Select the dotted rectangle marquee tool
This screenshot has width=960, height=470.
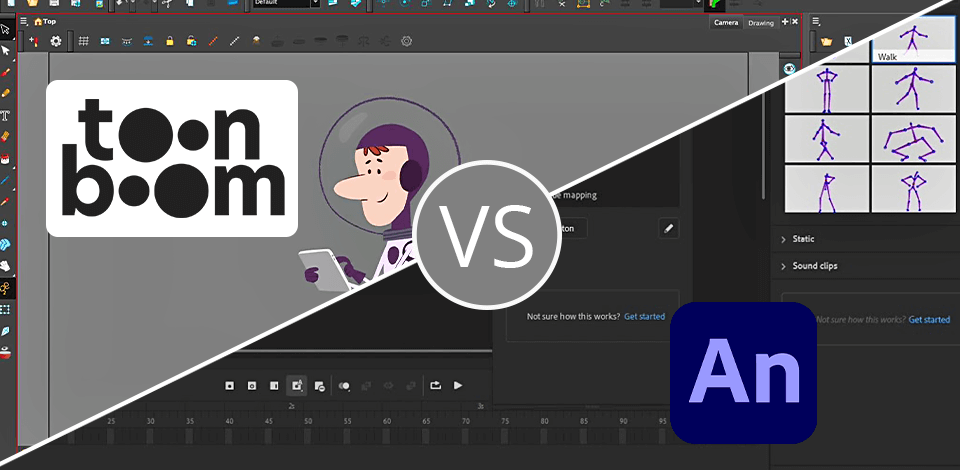click(6, 310)
